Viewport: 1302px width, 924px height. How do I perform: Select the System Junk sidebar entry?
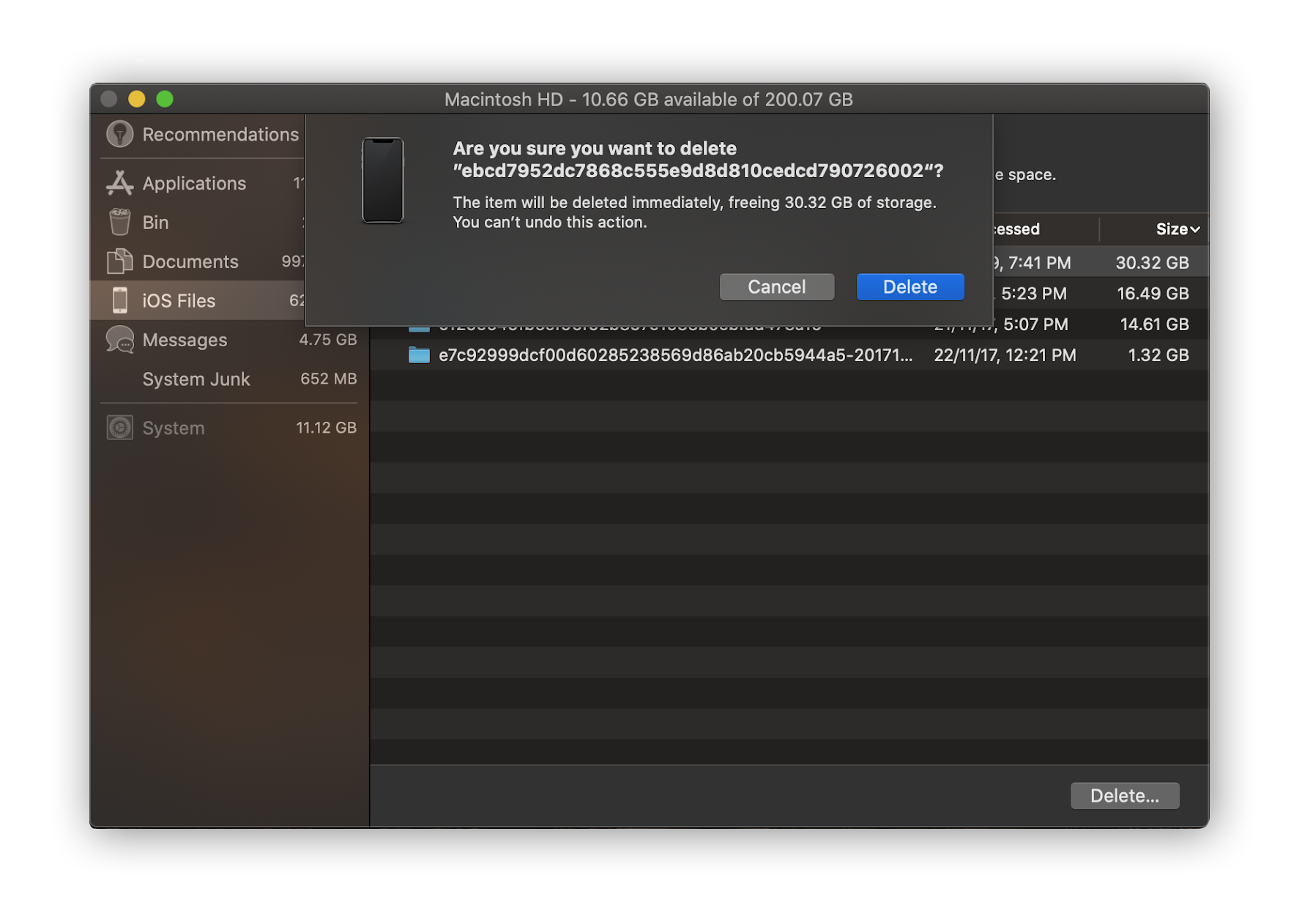pos(196,379)
